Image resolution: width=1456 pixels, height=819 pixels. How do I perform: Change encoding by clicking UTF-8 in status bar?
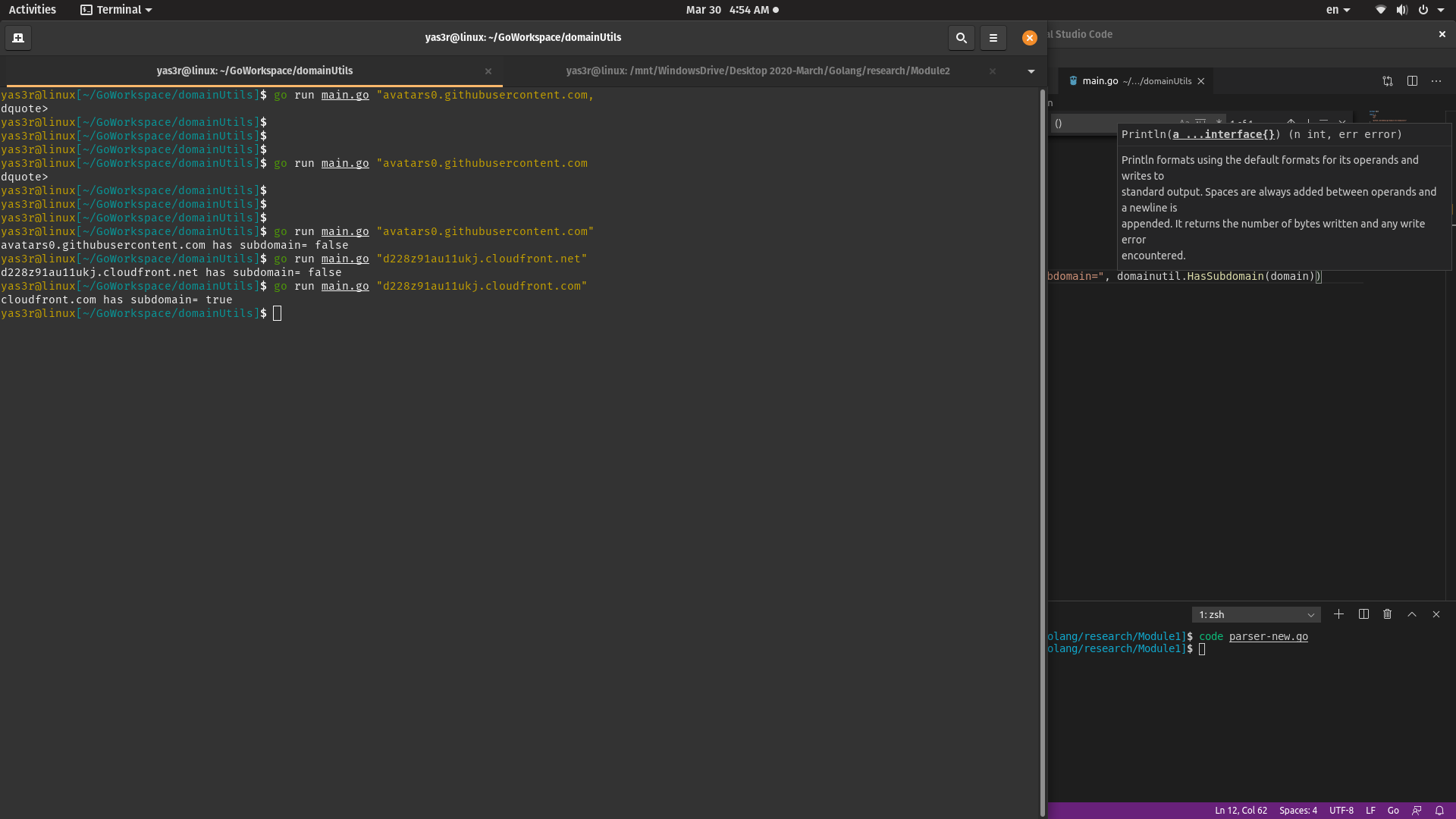(x=1341, y=810)
